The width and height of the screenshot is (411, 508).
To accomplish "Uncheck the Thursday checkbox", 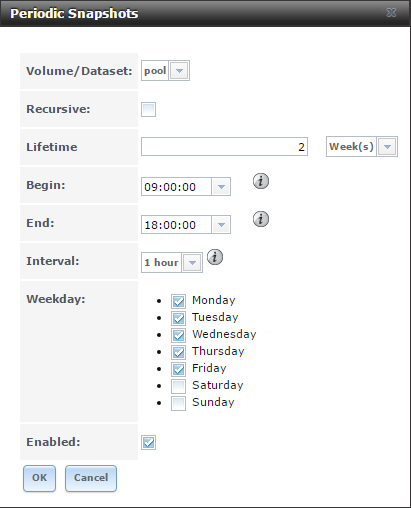I will point(178,352).
